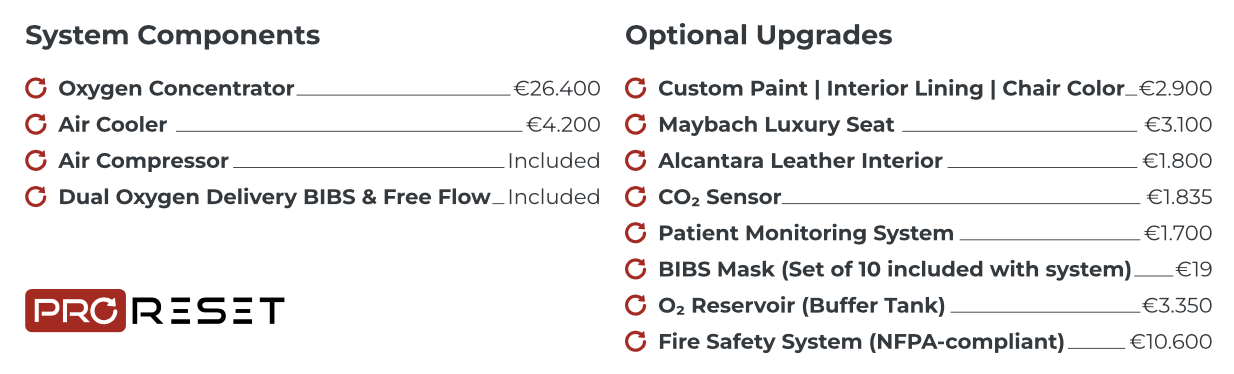Click the PRO RESET logo
Image resolution: width=1234 pixels, height=374 pixels.
(155, 310)
